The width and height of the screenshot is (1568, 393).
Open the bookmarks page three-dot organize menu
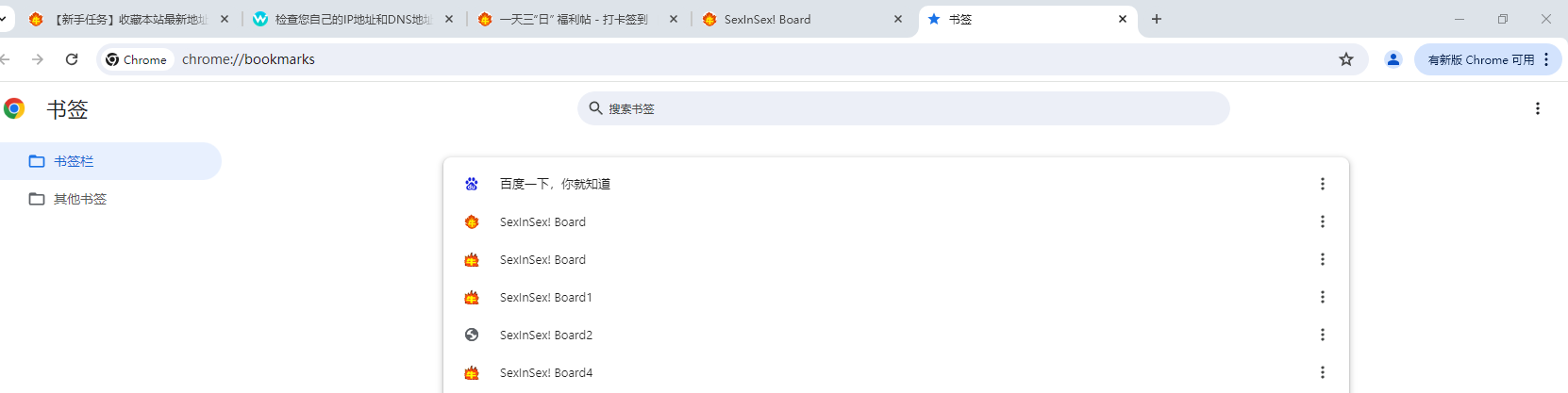pos(1538,108)
